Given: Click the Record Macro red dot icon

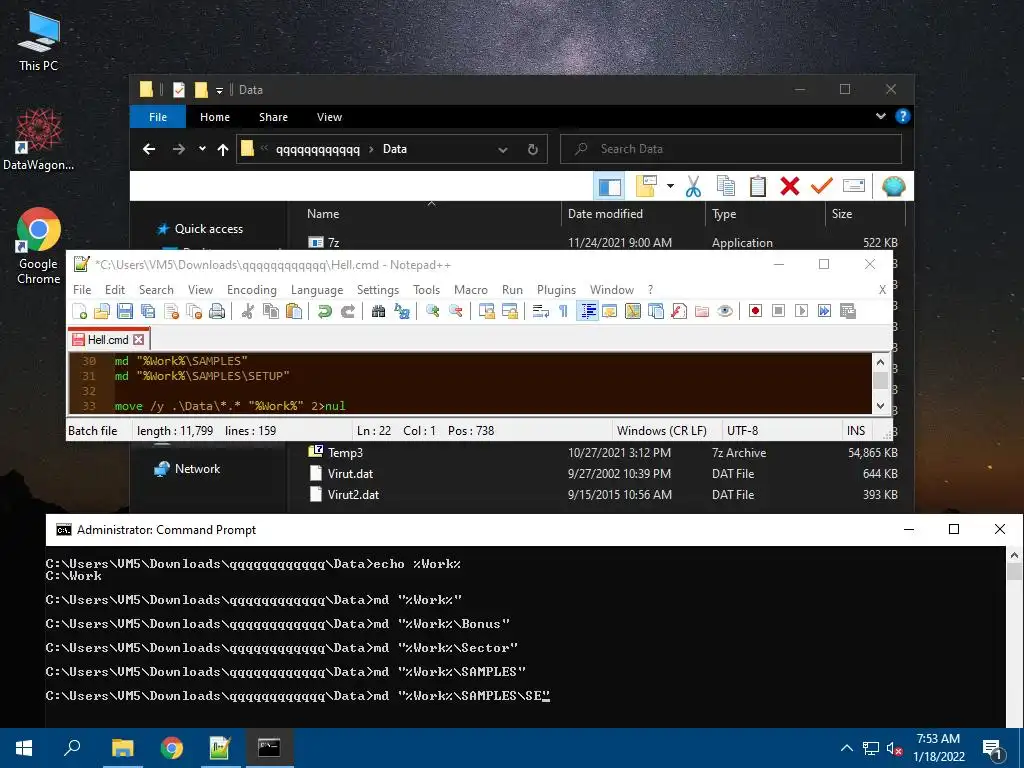Looking at the screenshot, I should pyautogui.click(x=756, y=312).
